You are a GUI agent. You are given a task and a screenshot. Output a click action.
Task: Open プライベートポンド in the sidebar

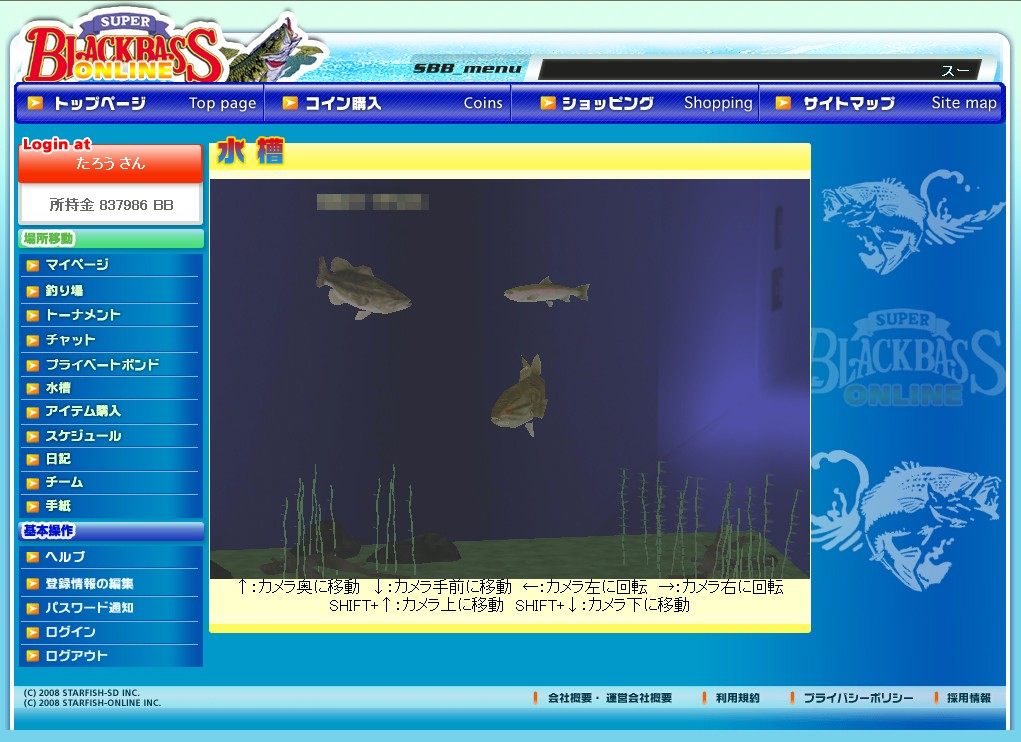point(102,365)
